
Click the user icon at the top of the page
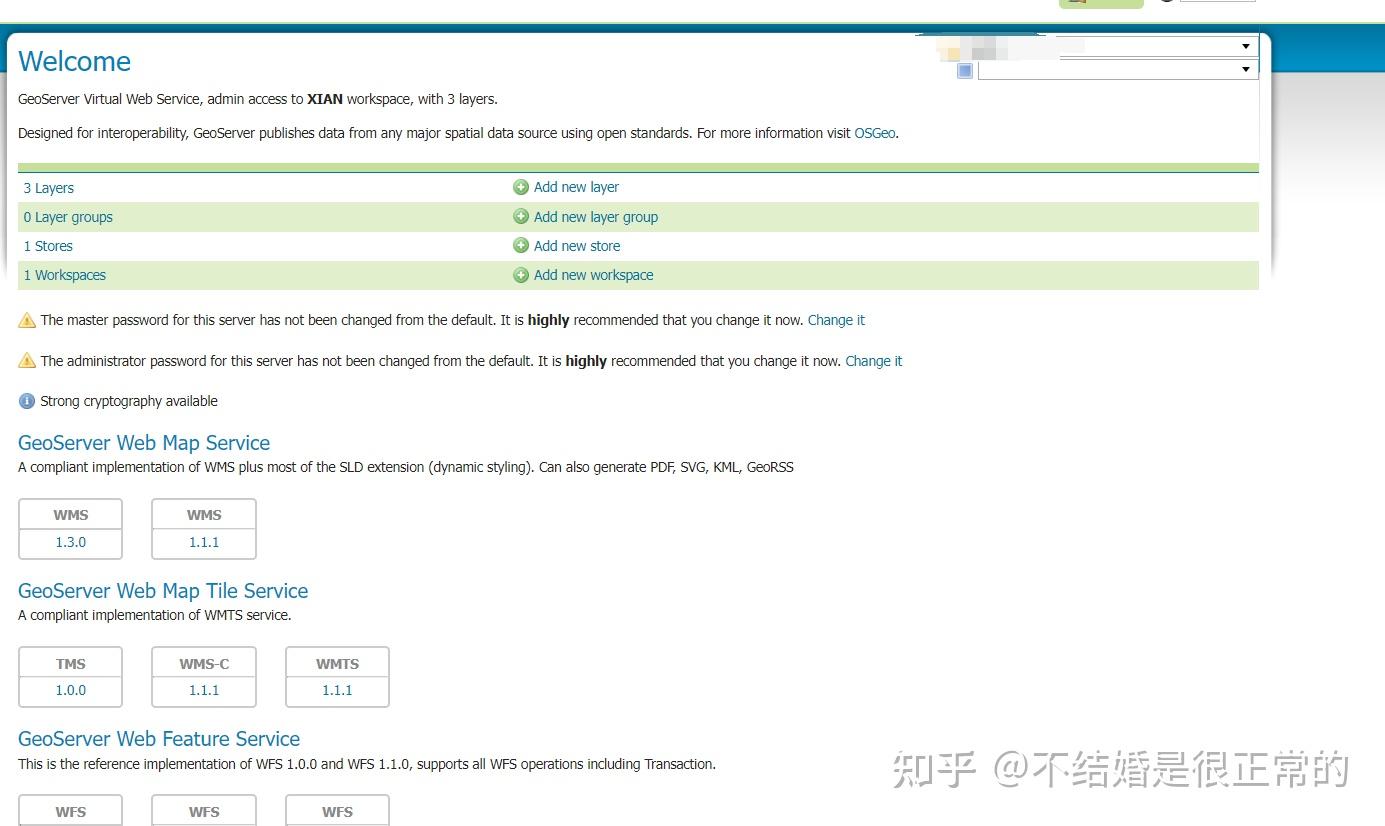click(x=1167, y=3)
